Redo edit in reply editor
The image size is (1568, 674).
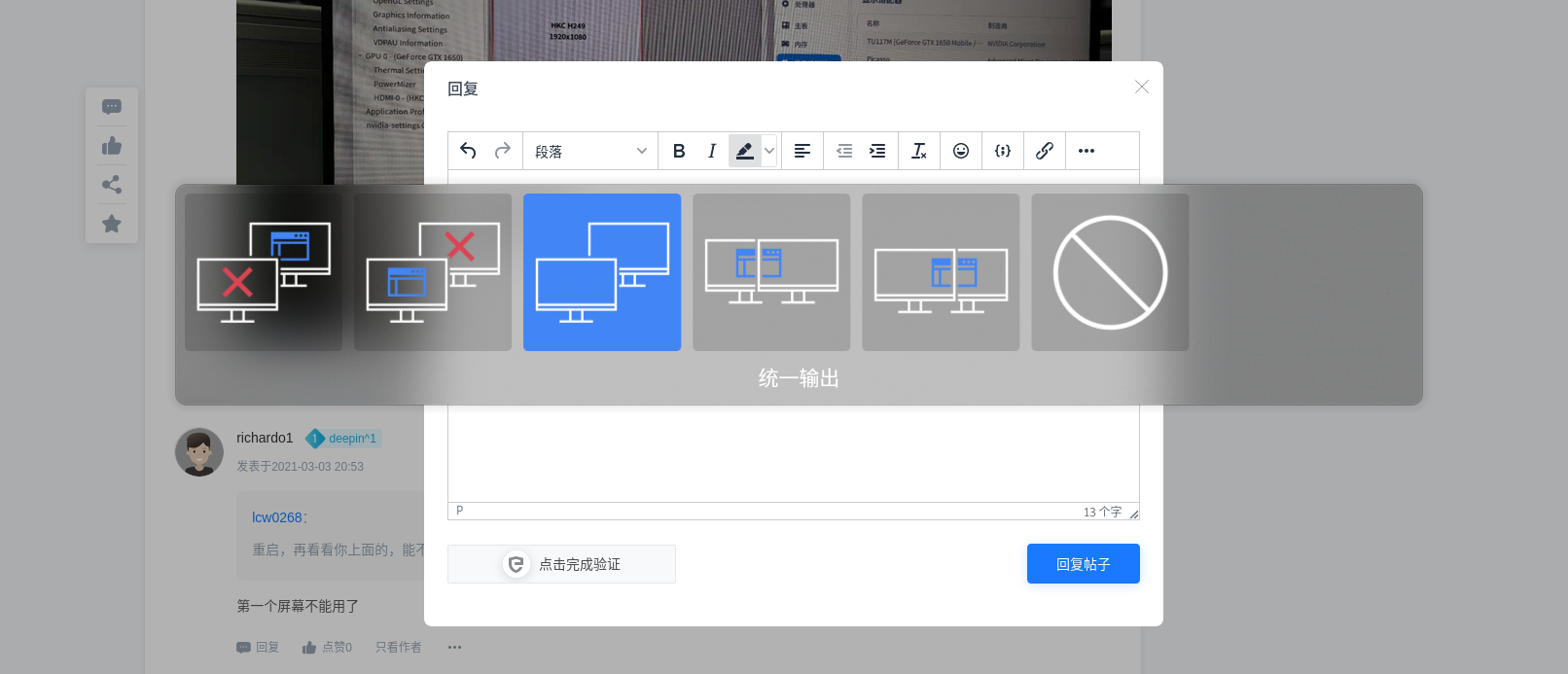(x=503, y=151)
